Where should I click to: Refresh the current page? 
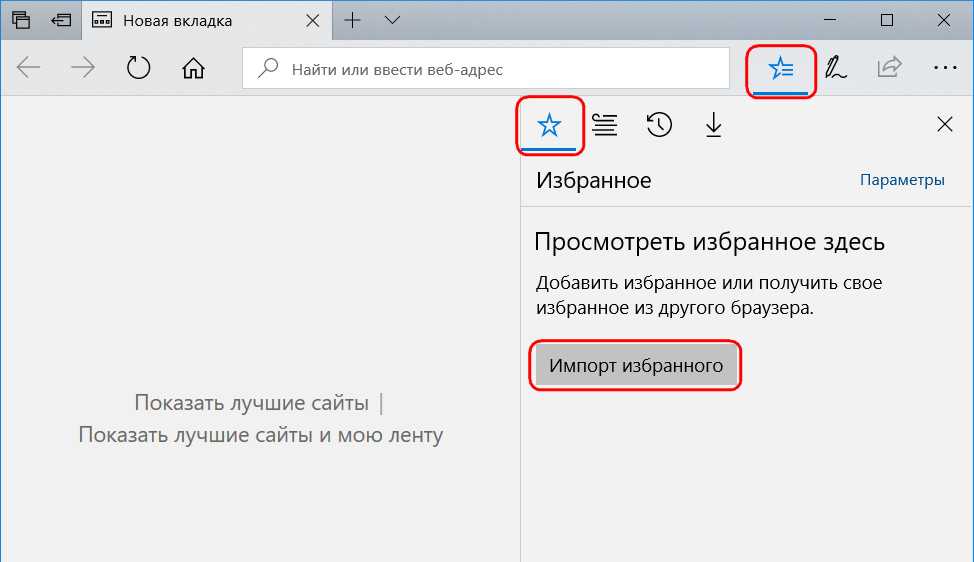pos(138,69)
